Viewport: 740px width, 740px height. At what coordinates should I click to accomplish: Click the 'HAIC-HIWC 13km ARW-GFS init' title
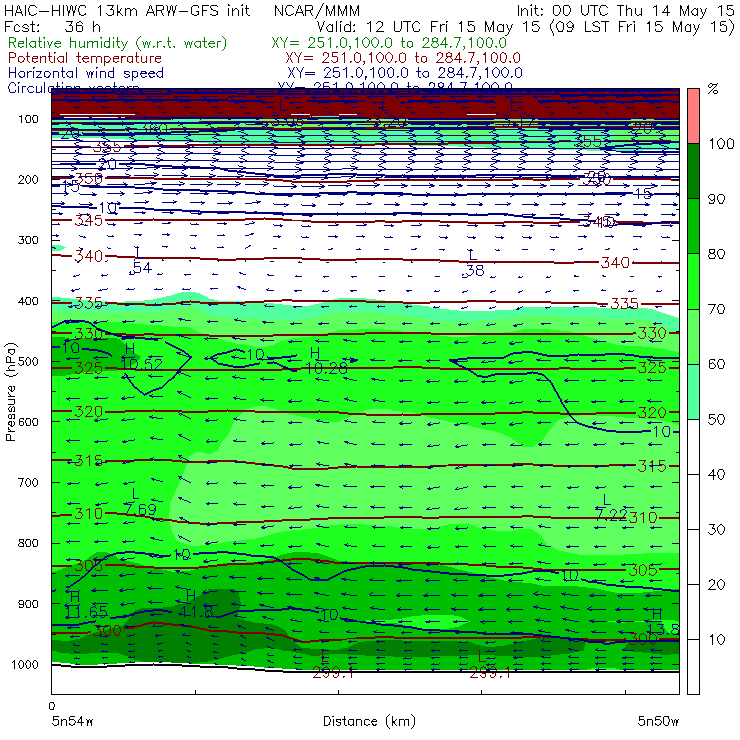pyautogui.click(x=127, y=10)
